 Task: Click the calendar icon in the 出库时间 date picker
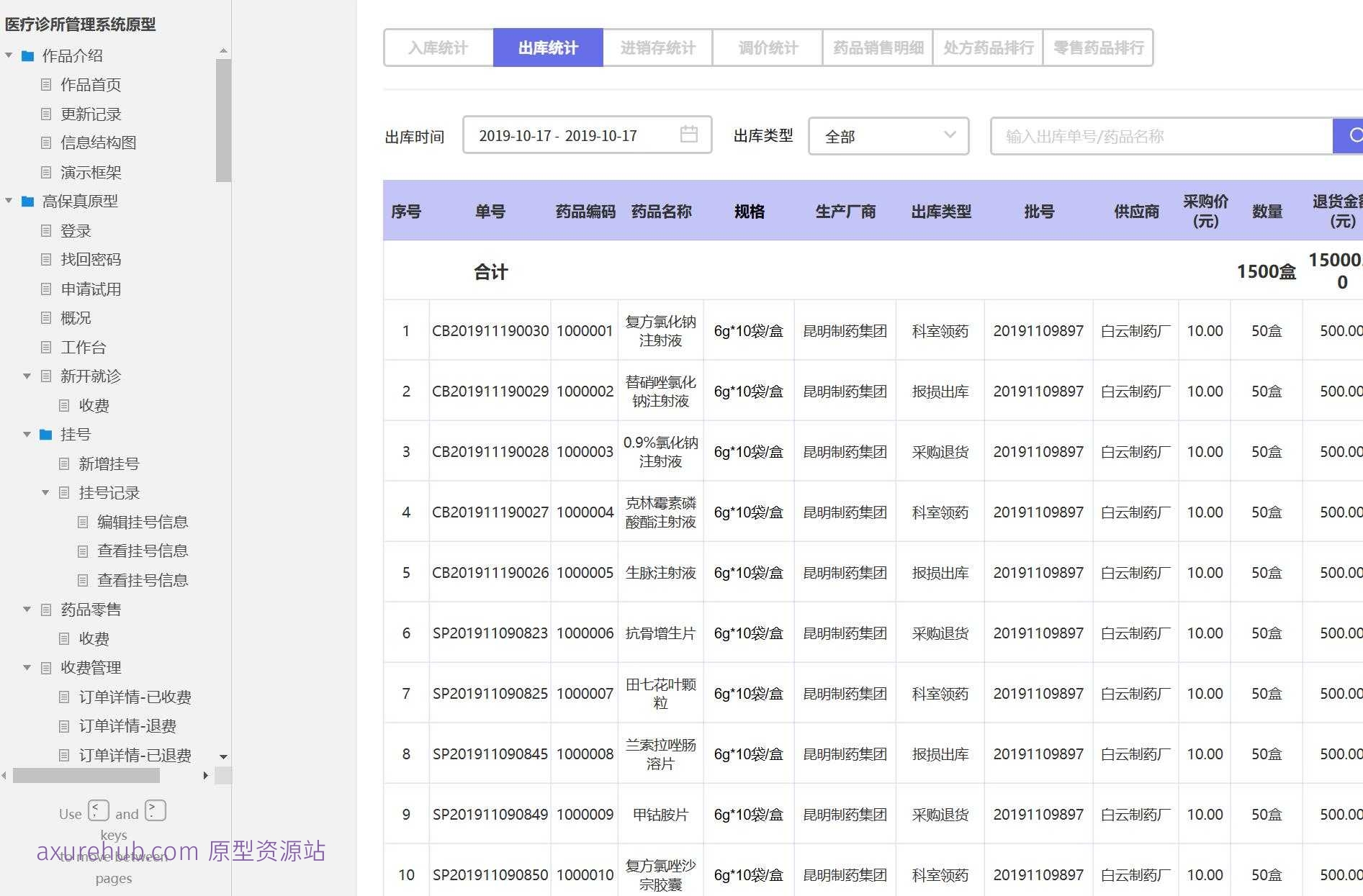click(x=690, y=134)
